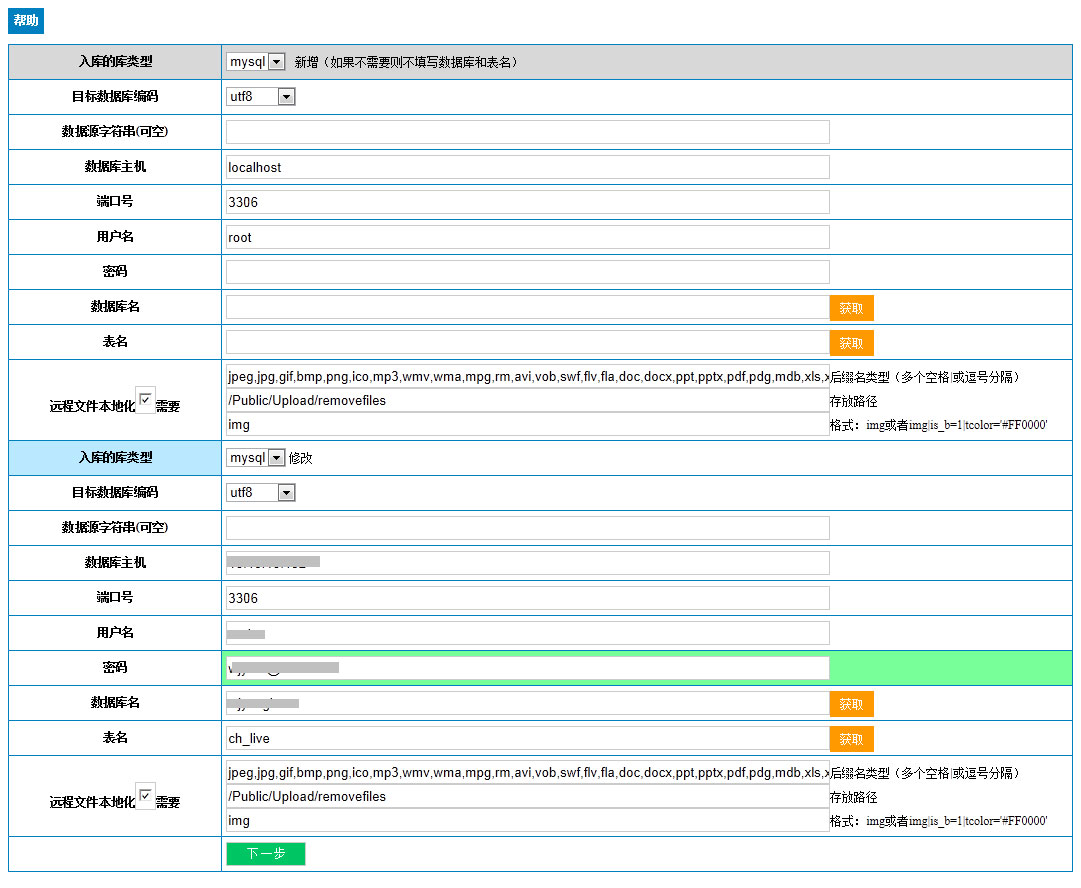The width and height of the screenshot is (1081, 888).
Task: Open the mysql dropdown in the 新增 section
Action: coord(256,62)
